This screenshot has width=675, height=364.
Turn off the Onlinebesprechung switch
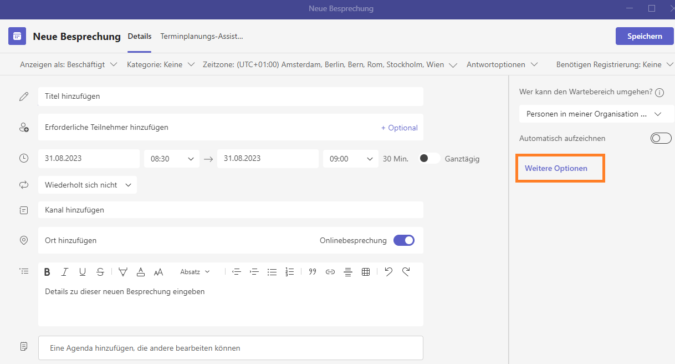404,240
